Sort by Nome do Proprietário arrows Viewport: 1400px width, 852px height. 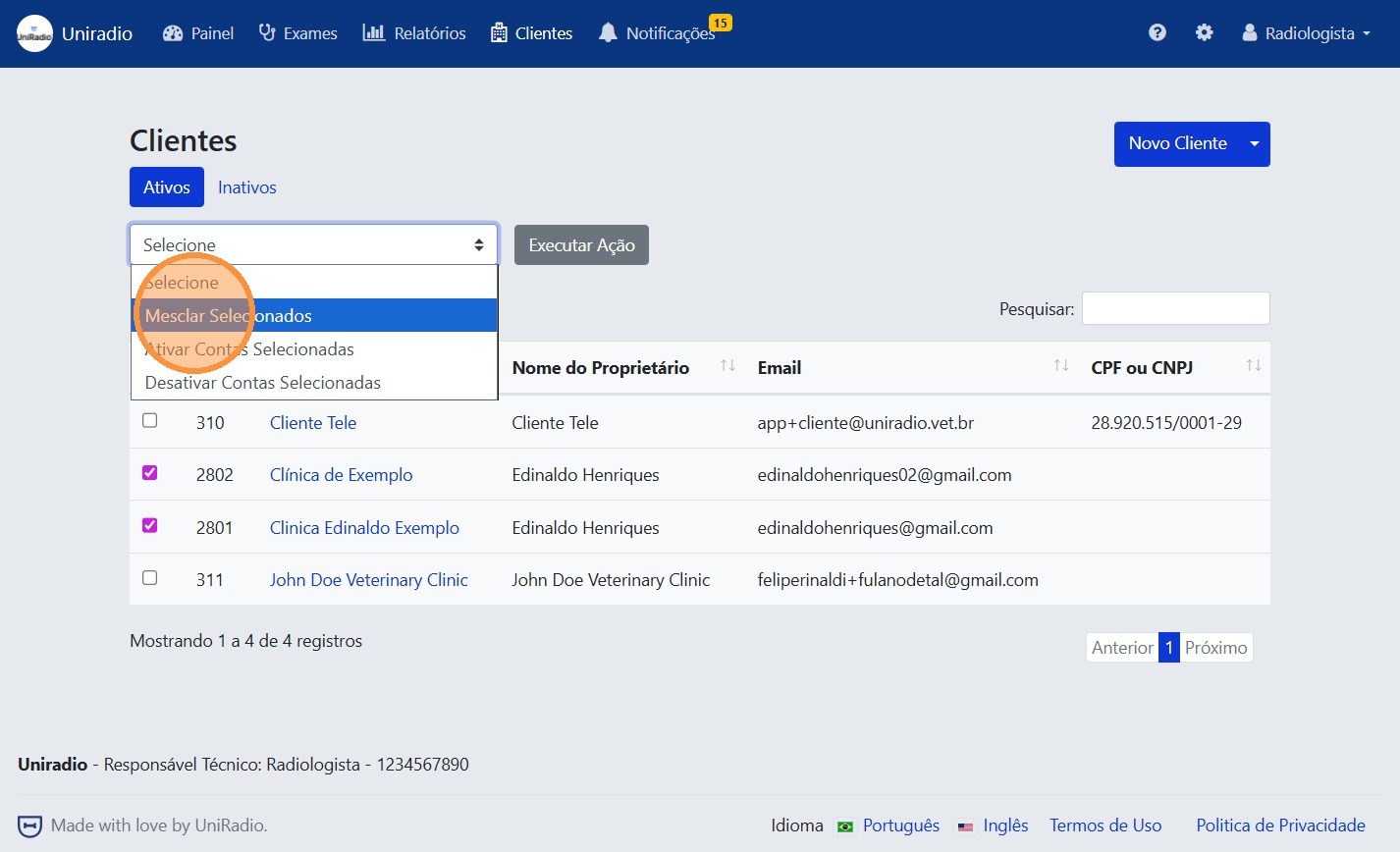[x=727, y=366]
